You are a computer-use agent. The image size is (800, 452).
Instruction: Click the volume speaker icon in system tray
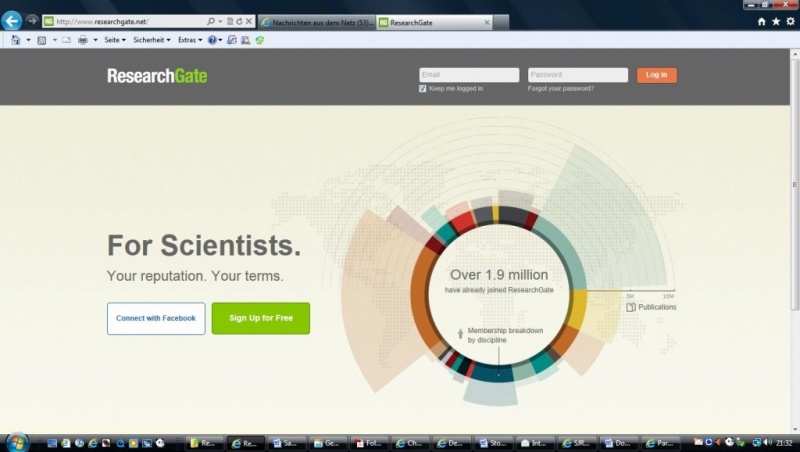pos(768,442)
